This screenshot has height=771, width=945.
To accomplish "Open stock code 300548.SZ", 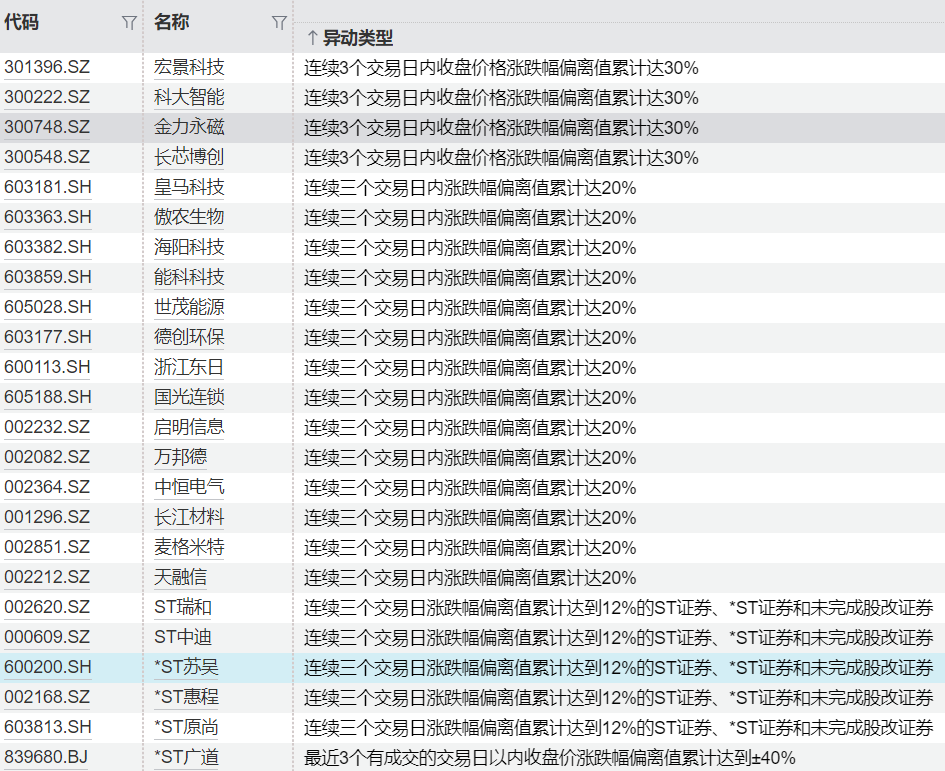I will [47, 157].
